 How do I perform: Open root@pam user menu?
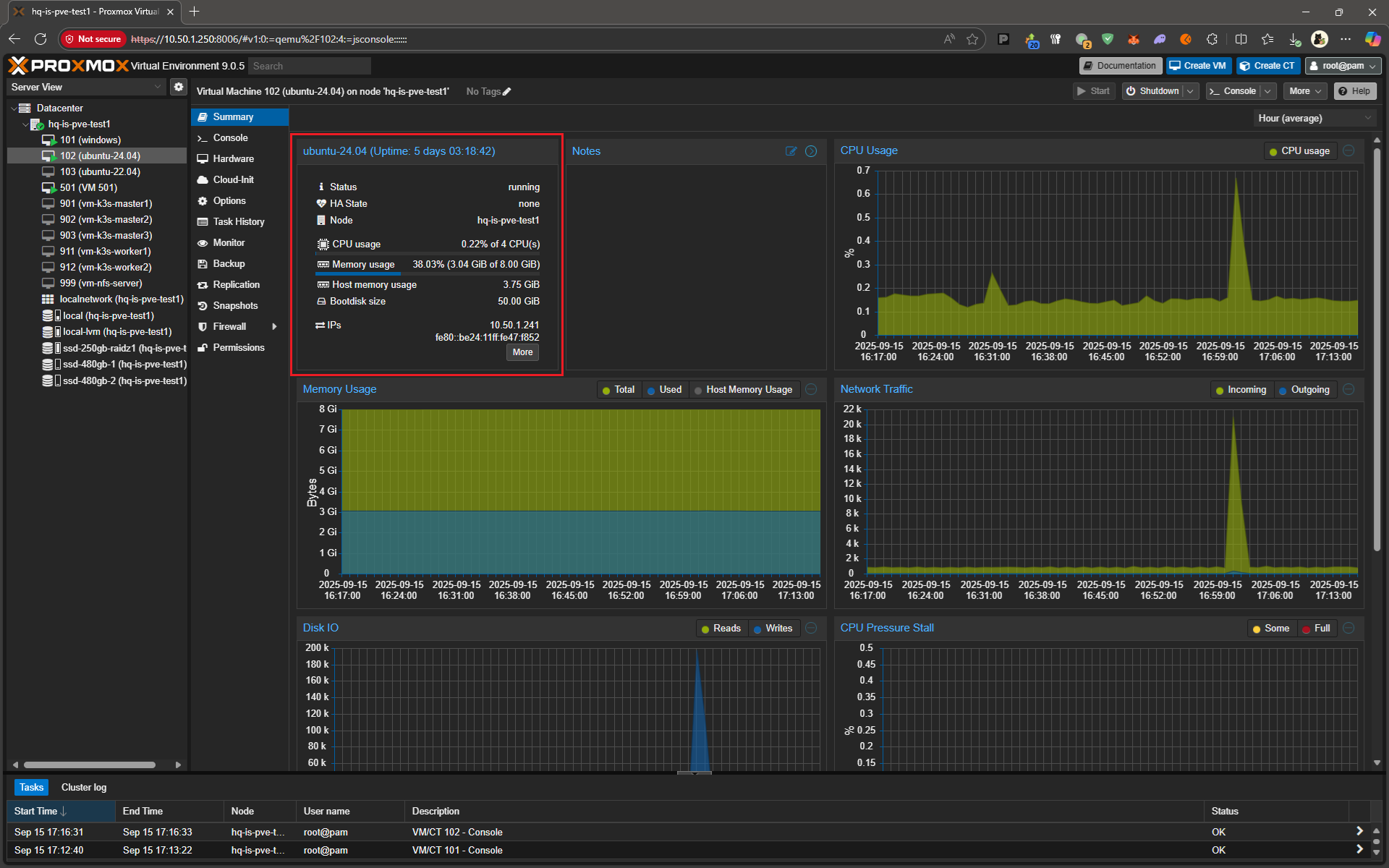(1343, 66)
